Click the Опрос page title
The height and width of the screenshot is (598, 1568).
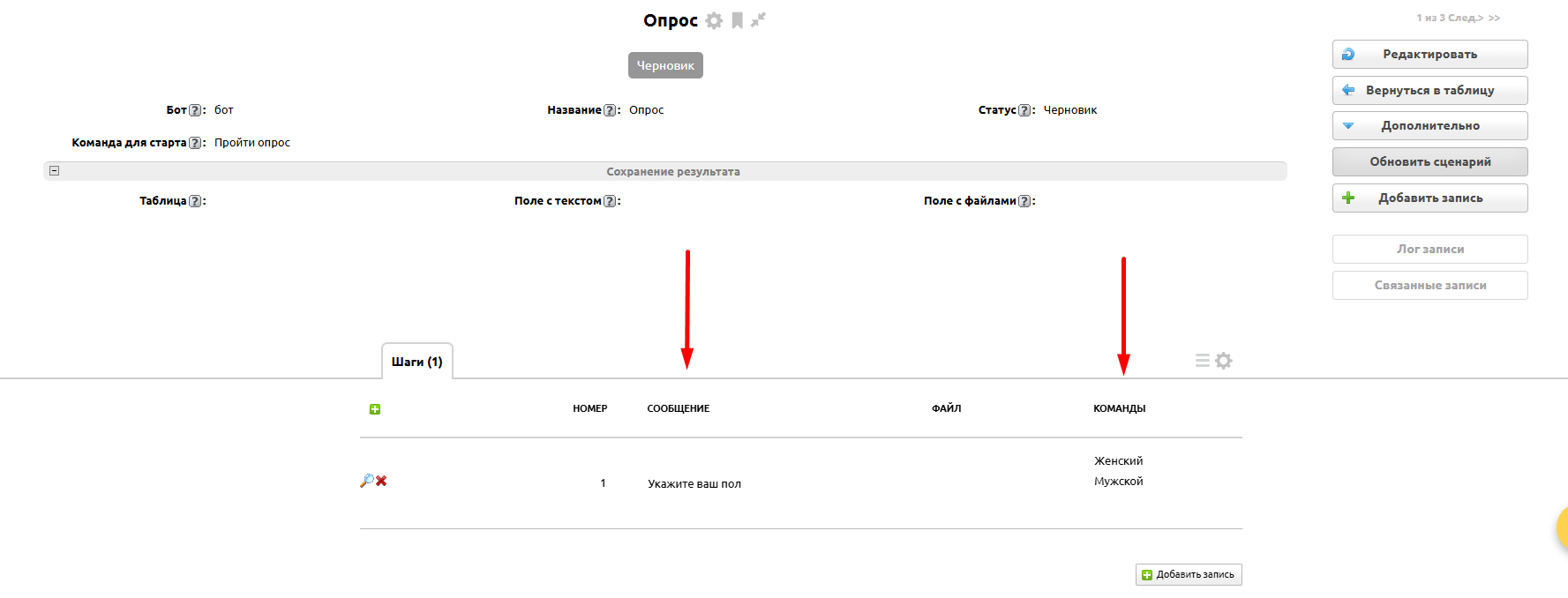[671, 20]
